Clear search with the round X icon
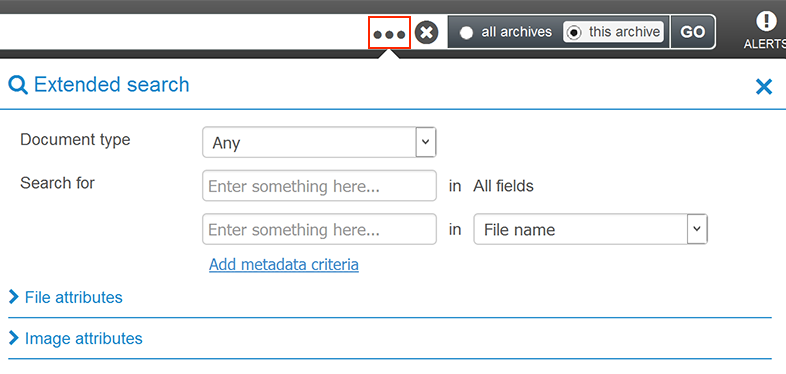Viewport: 786px width, 374px height. click(x=427, y=33)
